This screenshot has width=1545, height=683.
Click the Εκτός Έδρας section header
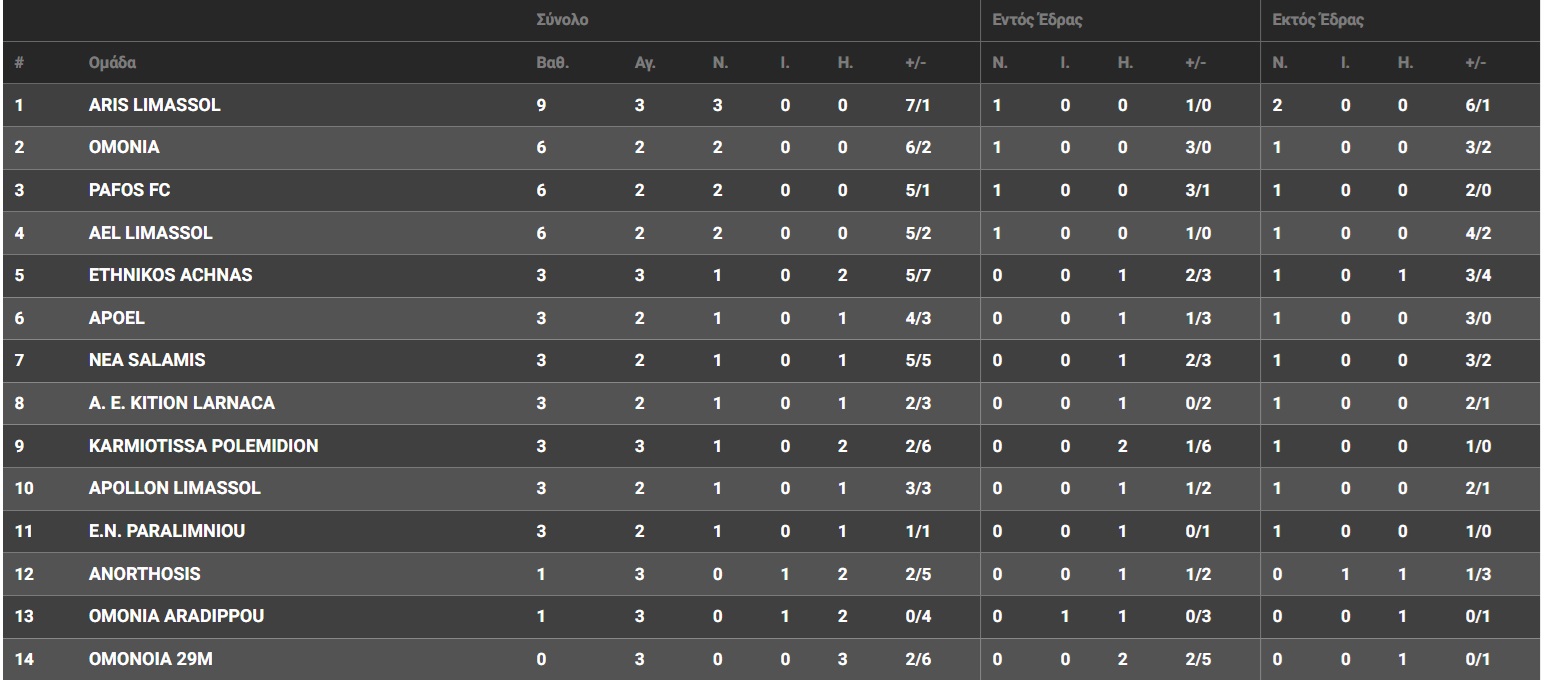1318,20
